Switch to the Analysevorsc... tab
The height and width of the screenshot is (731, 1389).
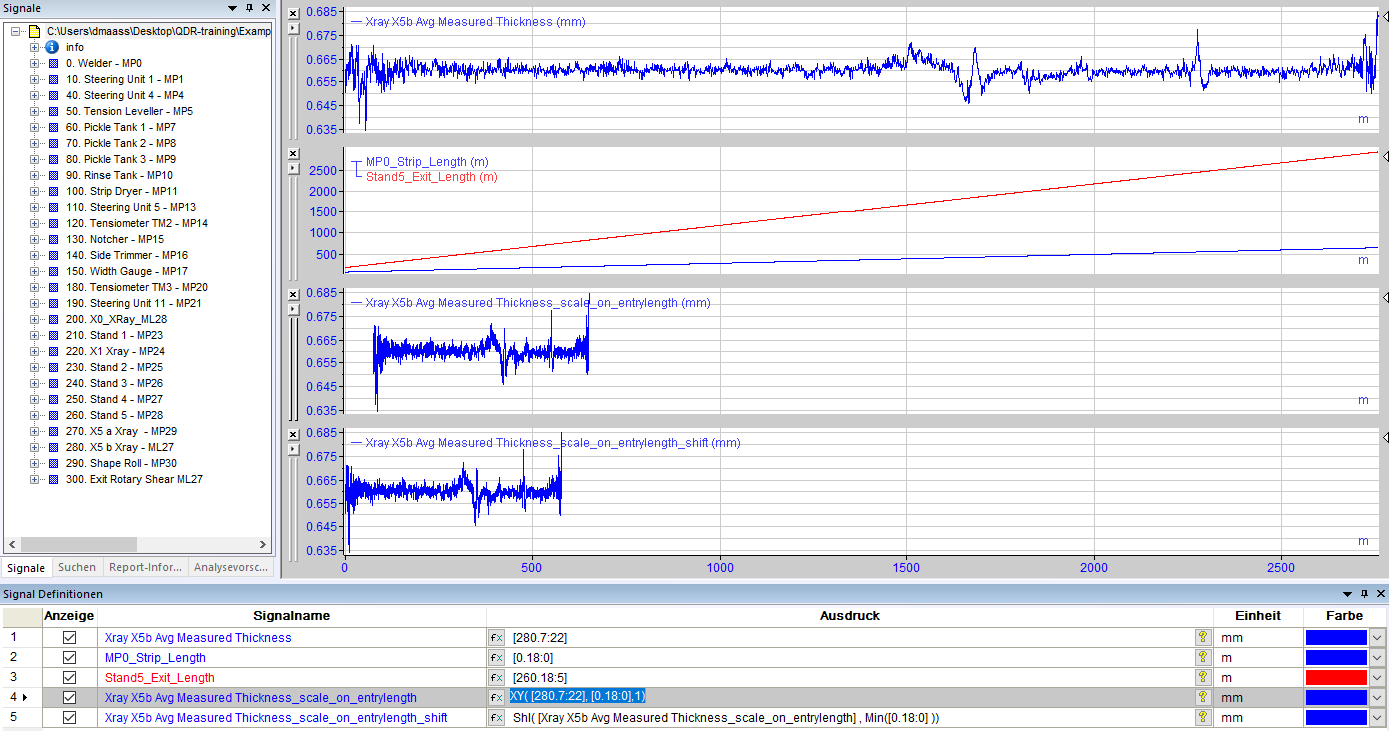231,567
